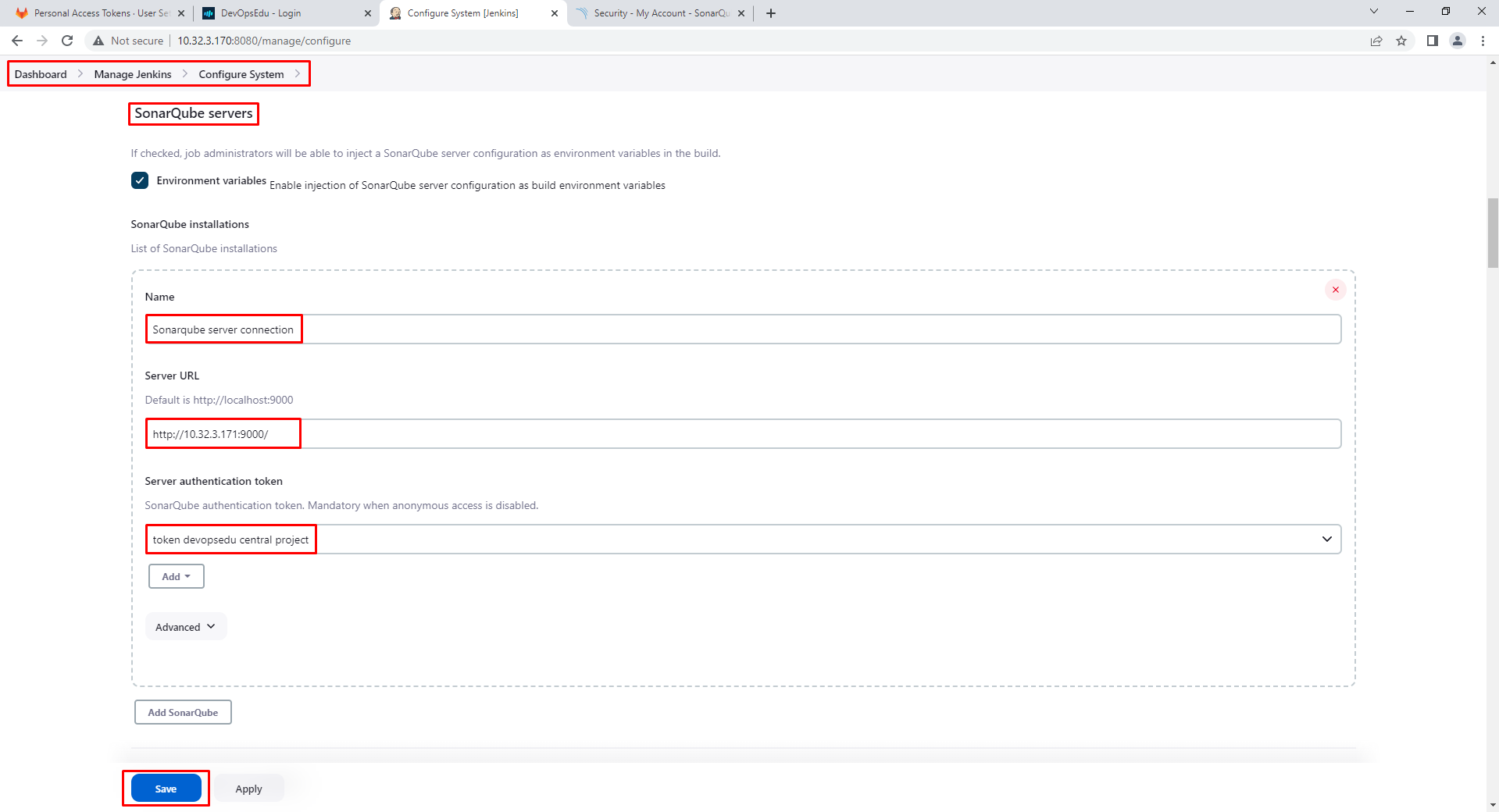Close the Personal Access Tokens tab
The height and width of the screenshot is (812, 1499).
coord(181,13)
